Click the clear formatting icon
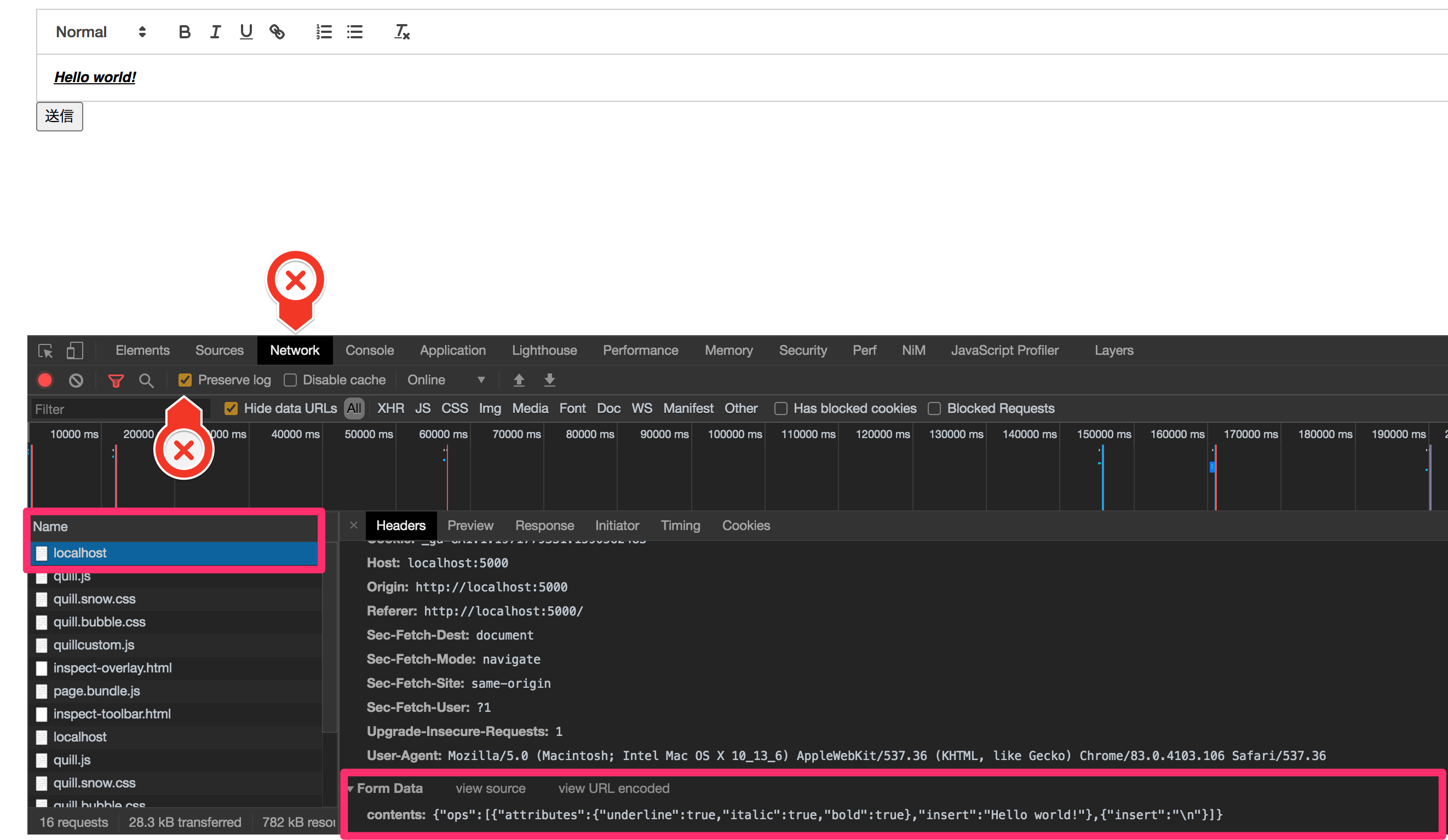The width and height of the screenshot is (1448, 840). pyautogui.click(x=400, y=32)
